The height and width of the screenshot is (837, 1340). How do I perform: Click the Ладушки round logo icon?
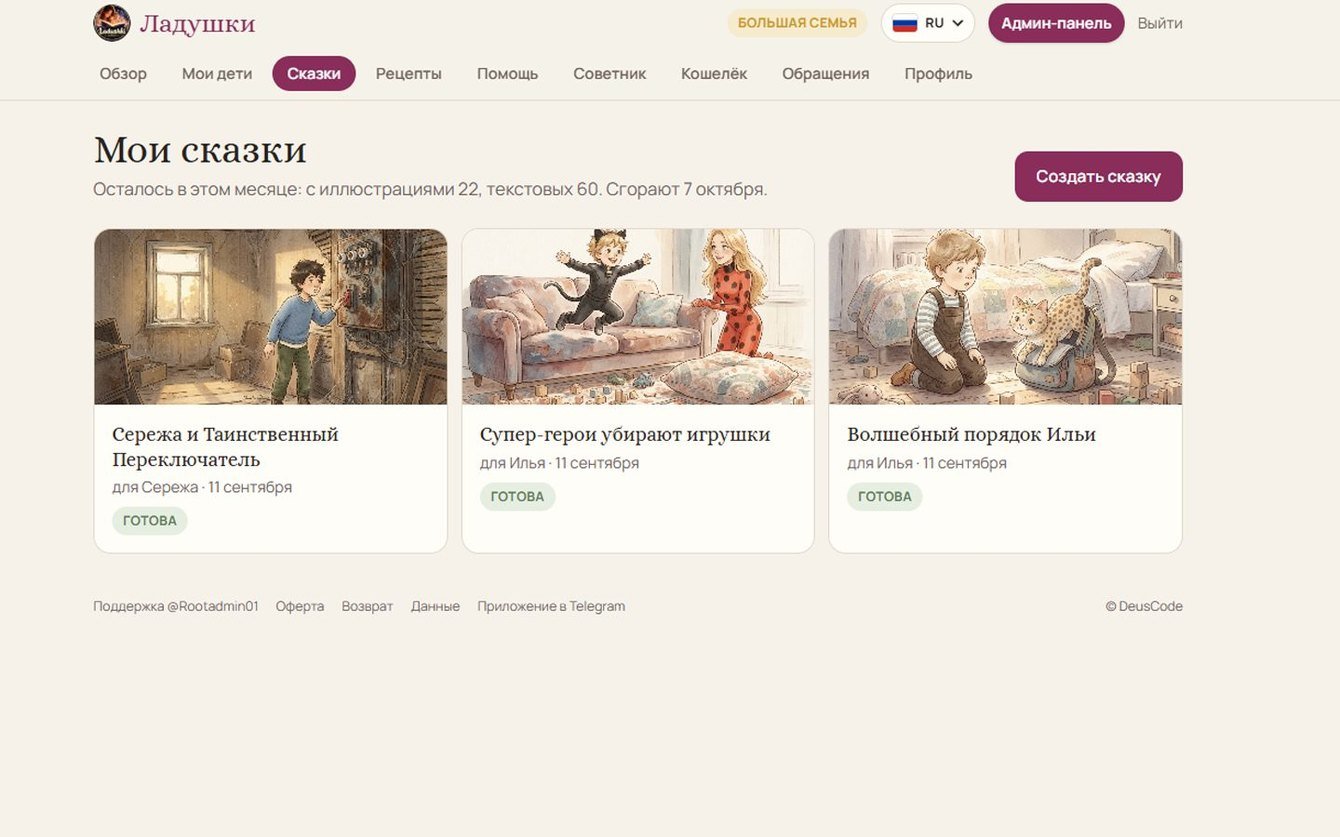[112, 23]
